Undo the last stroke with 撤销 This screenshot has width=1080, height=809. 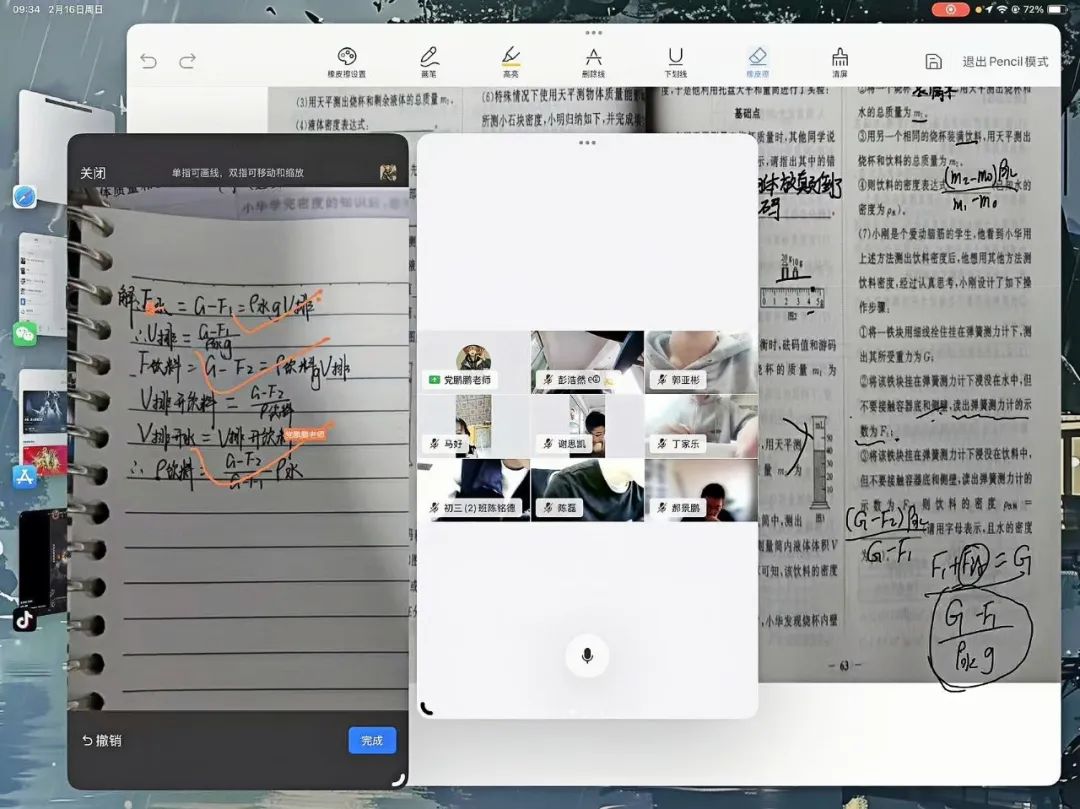pyautogui.click(x=102, y=740)
